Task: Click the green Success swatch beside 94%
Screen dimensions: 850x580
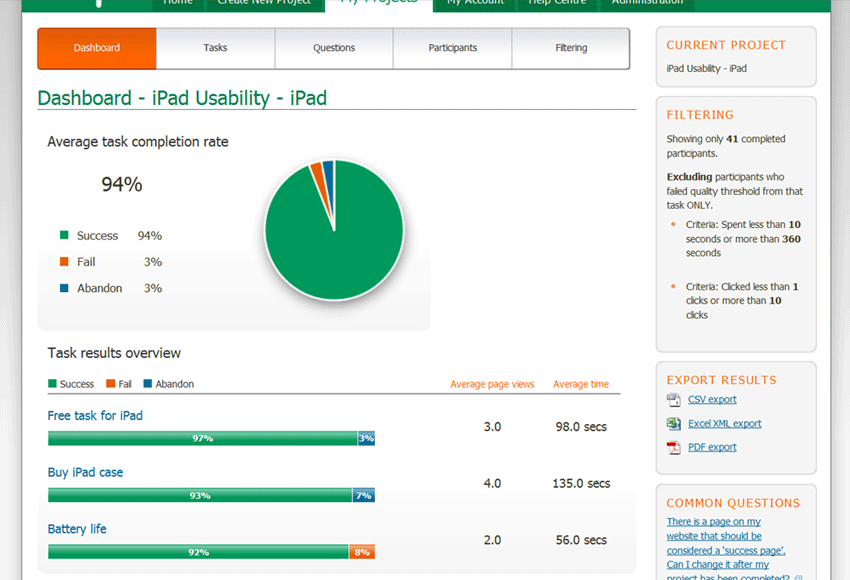Action: 64,235
